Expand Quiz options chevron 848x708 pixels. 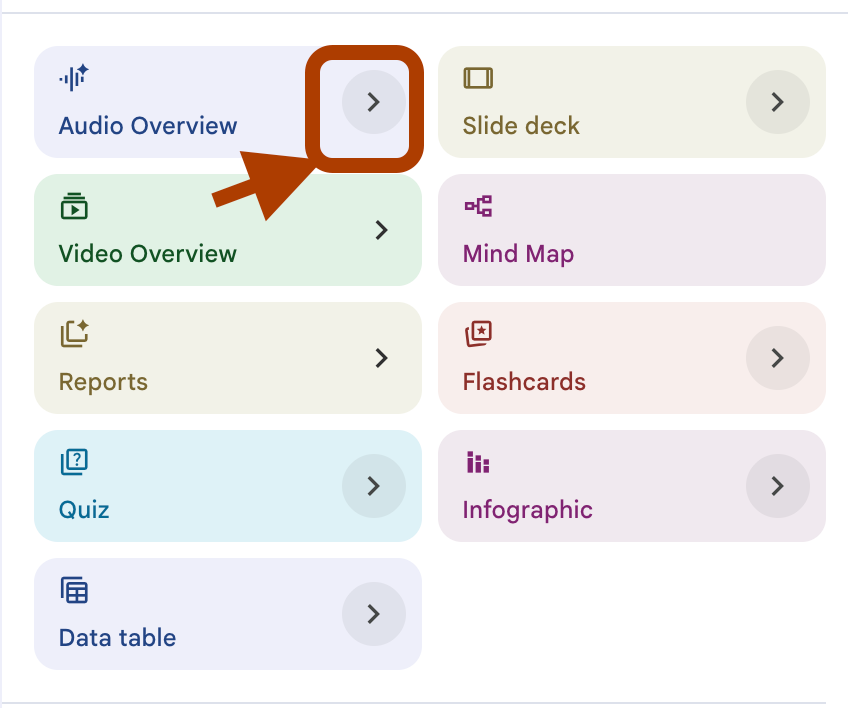(374, 486)
